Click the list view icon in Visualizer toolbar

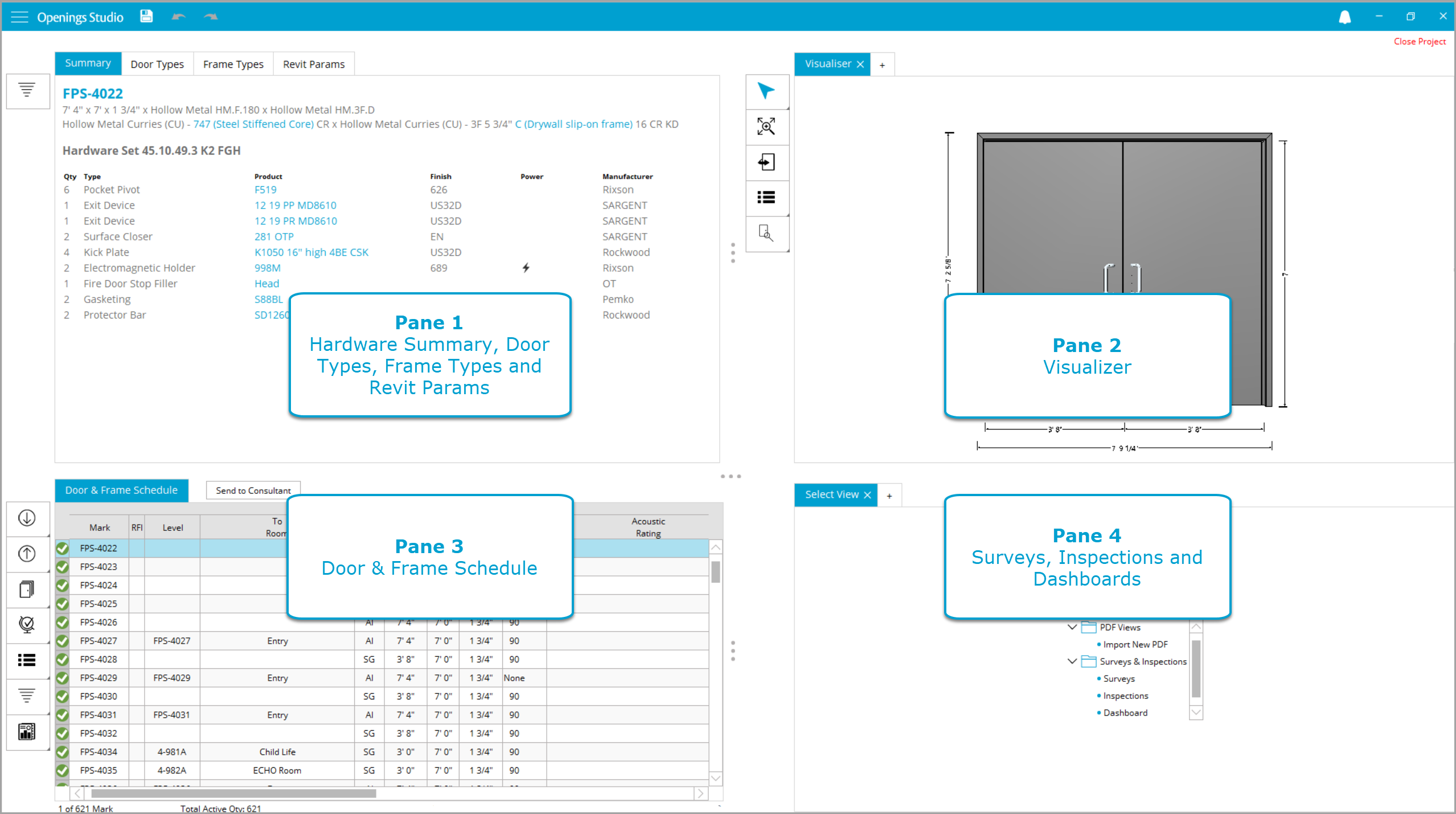pos(766,198)
